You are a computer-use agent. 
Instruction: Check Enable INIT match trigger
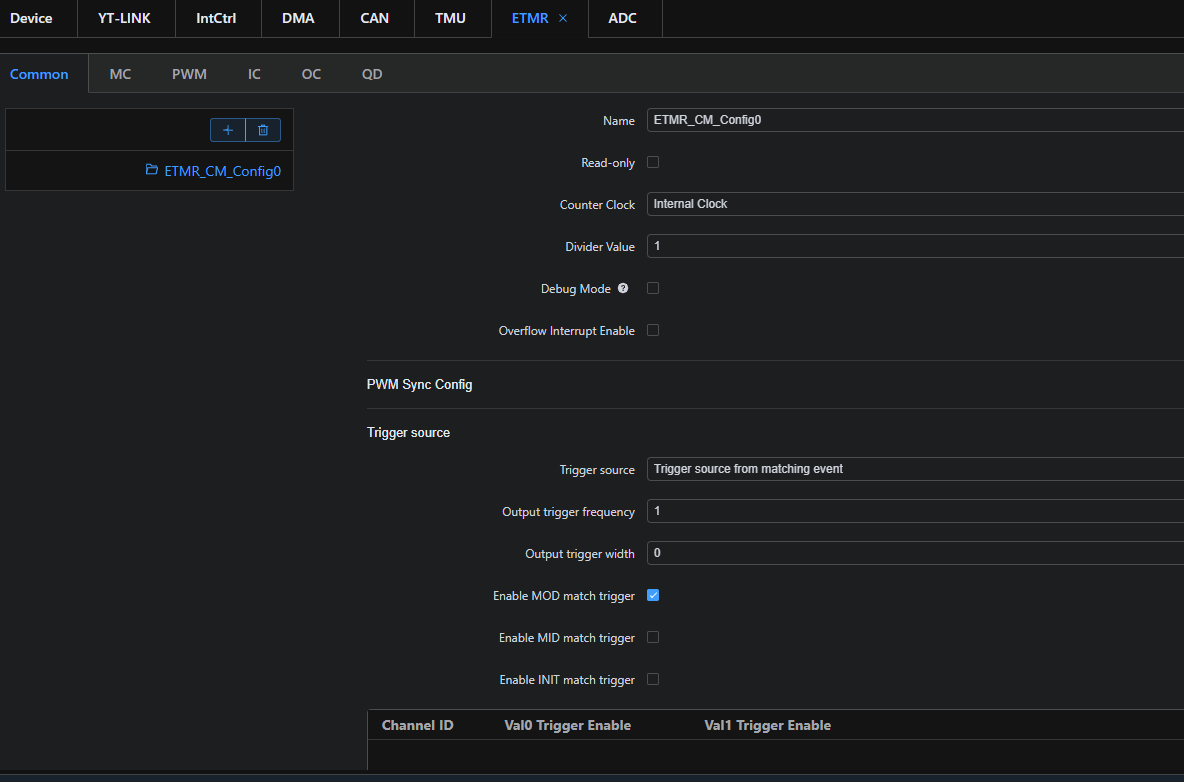click(653, 679)
